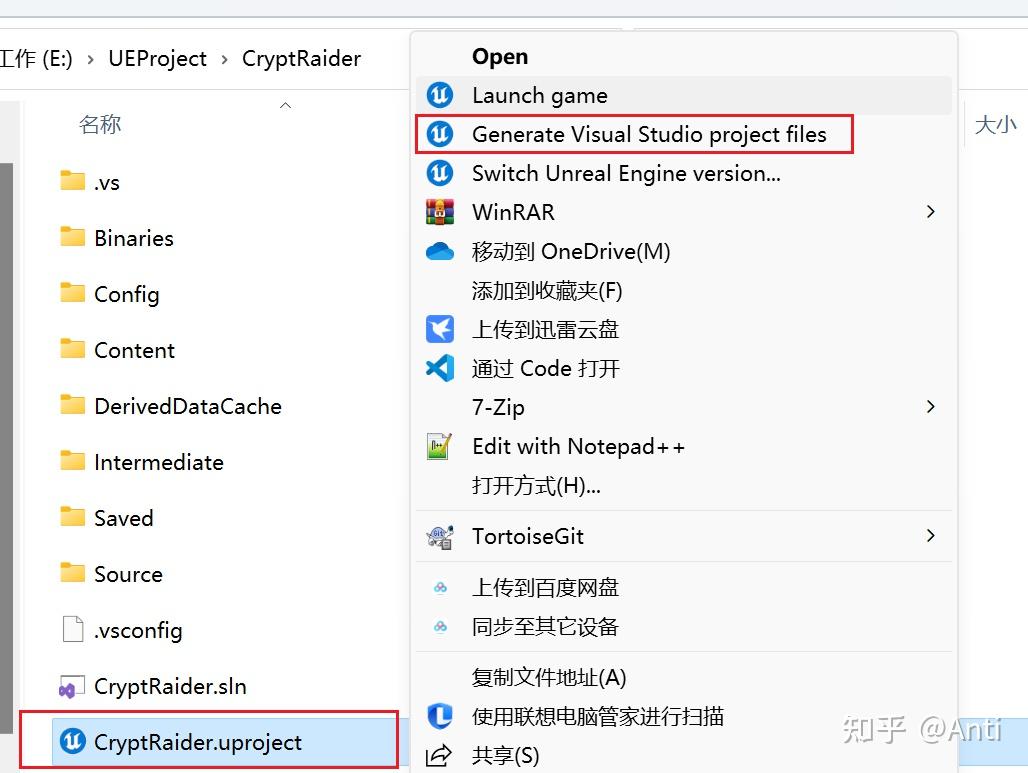This screenshot has height=773, width=1028.
Task: Expand the WinRAR submenu
Action: 930,212
